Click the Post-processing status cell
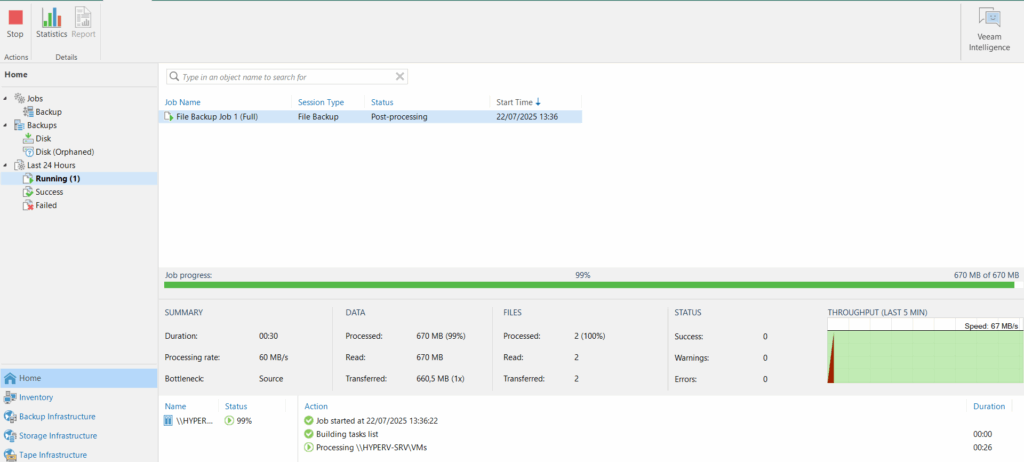 tap(399, 117)
